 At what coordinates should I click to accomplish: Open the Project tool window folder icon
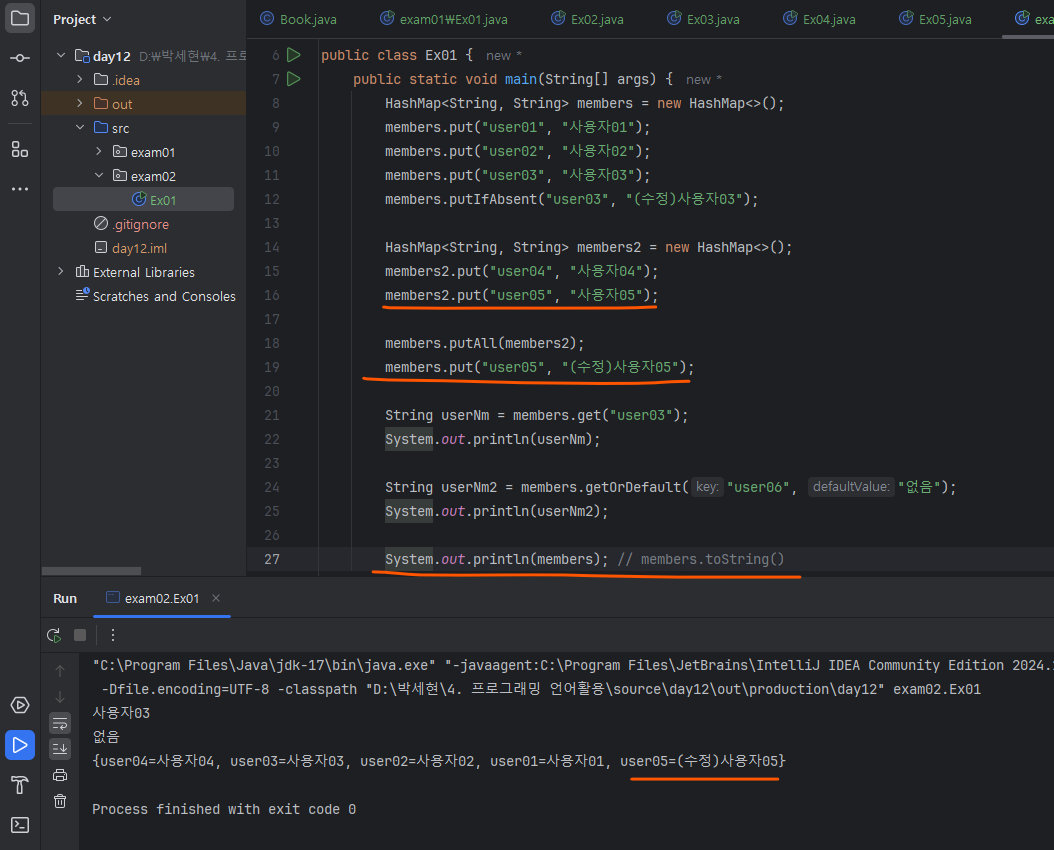(x=20, y=18)
